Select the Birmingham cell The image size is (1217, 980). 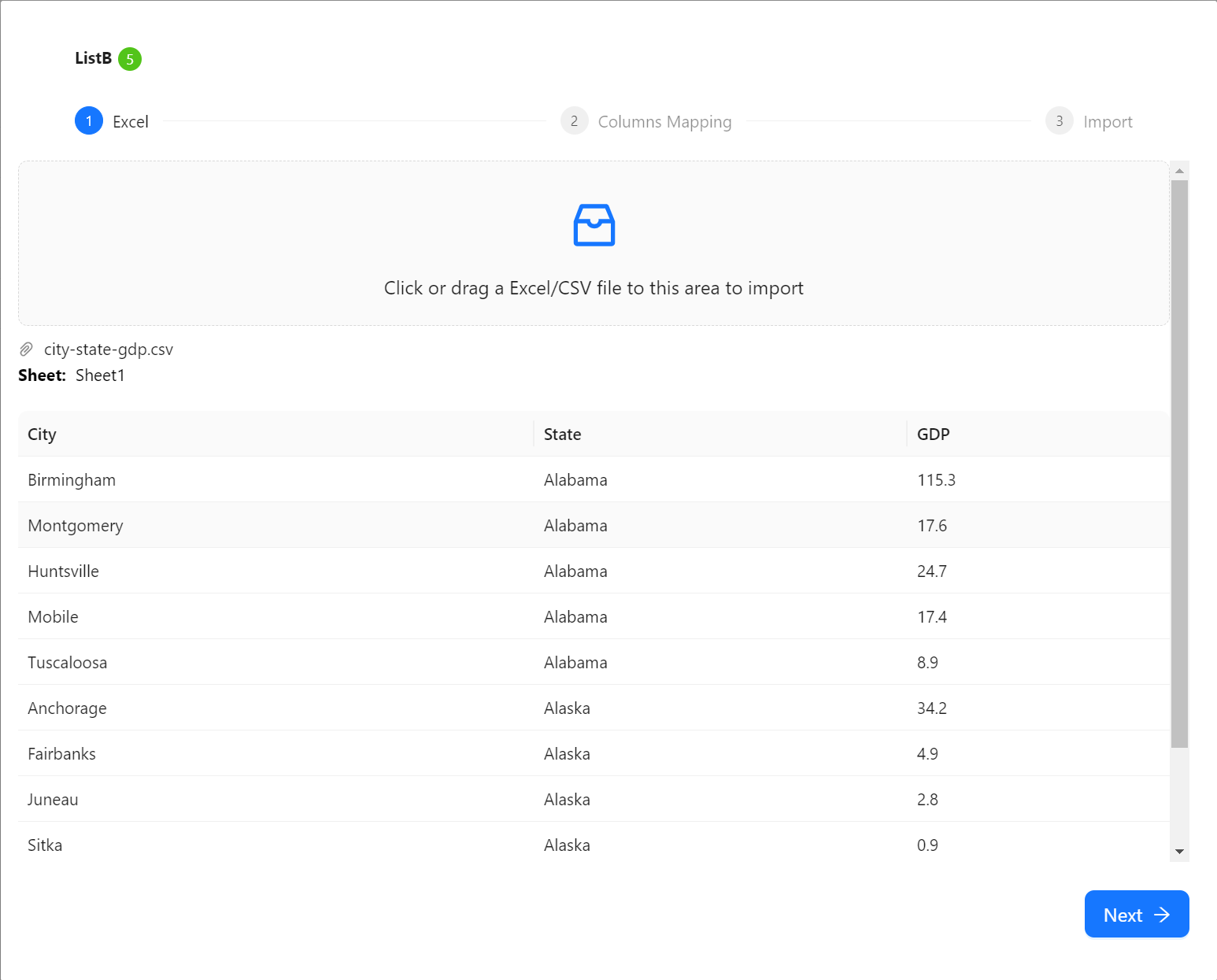click(276, 479)
